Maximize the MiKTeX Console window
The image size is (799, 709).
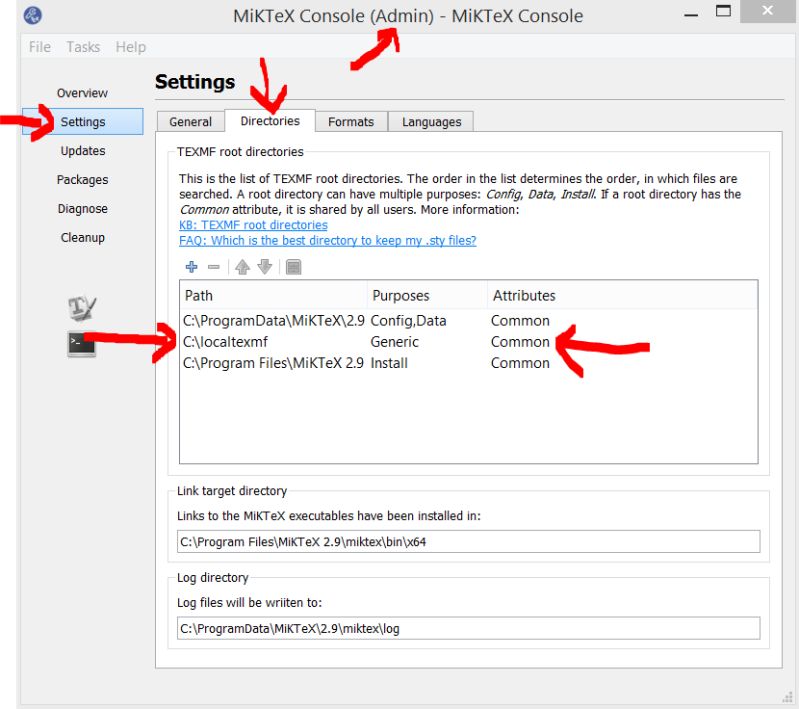(x=724, y=12)
